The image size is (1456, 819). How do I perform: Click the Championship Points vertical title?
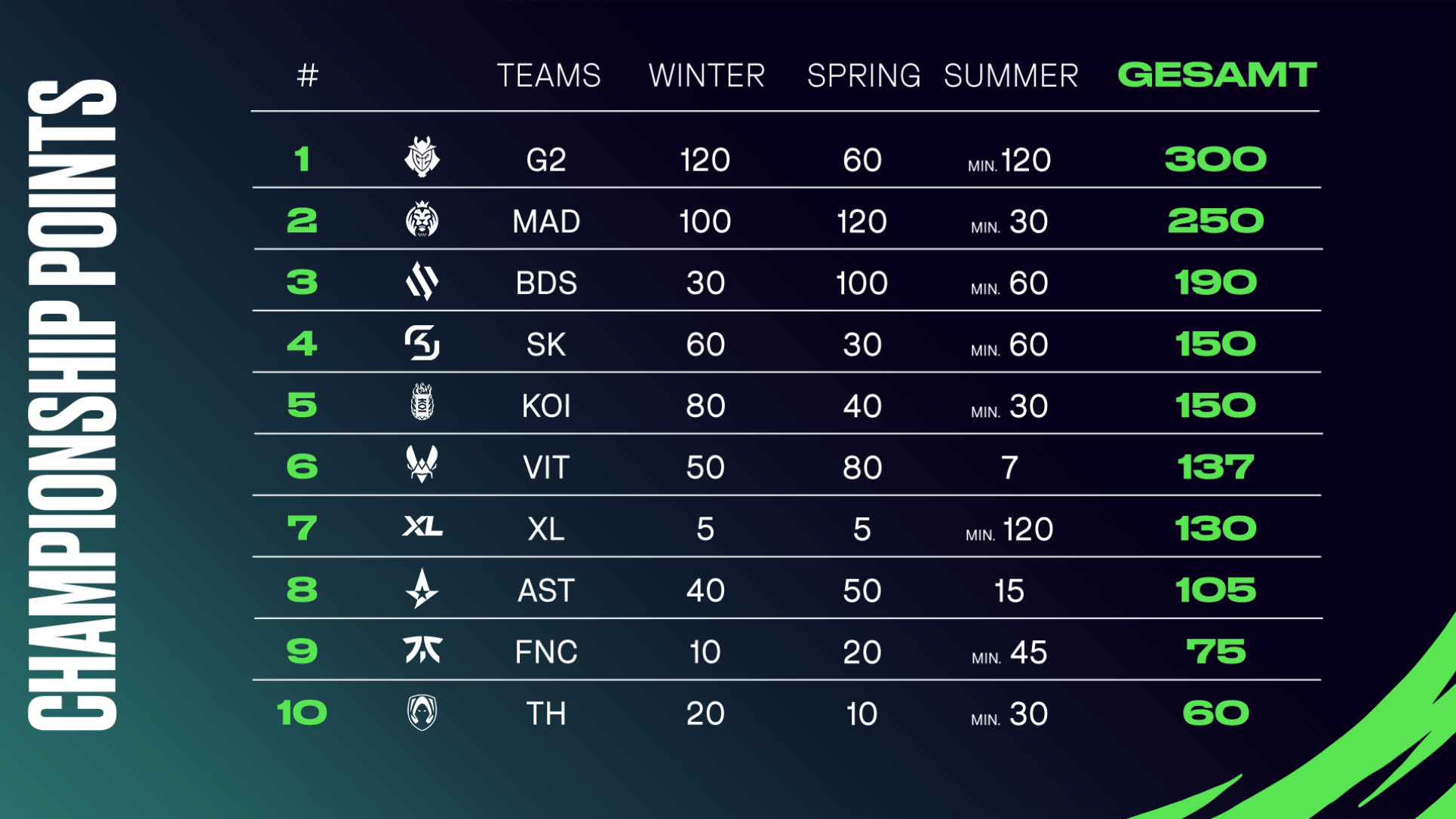point(72,405)
